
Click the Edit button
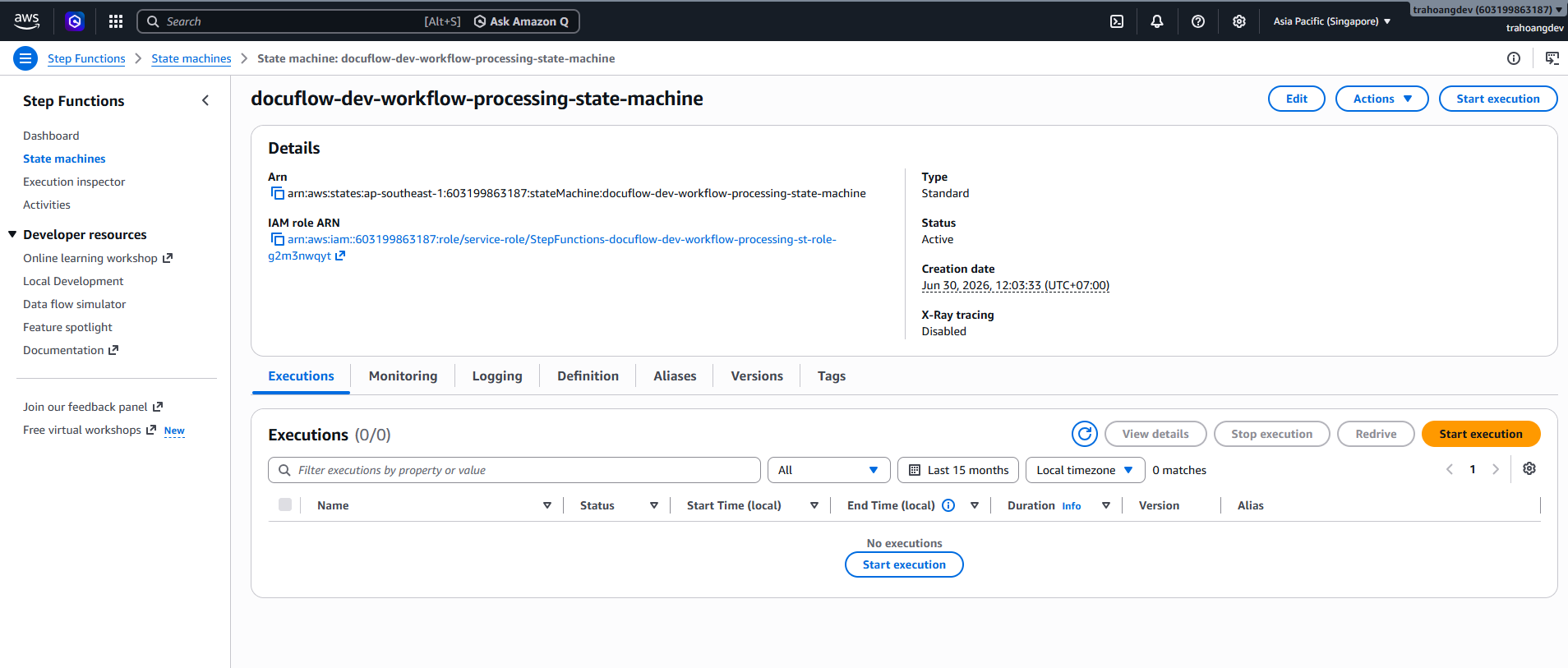pyautogui.click(x=1296, y=99)
